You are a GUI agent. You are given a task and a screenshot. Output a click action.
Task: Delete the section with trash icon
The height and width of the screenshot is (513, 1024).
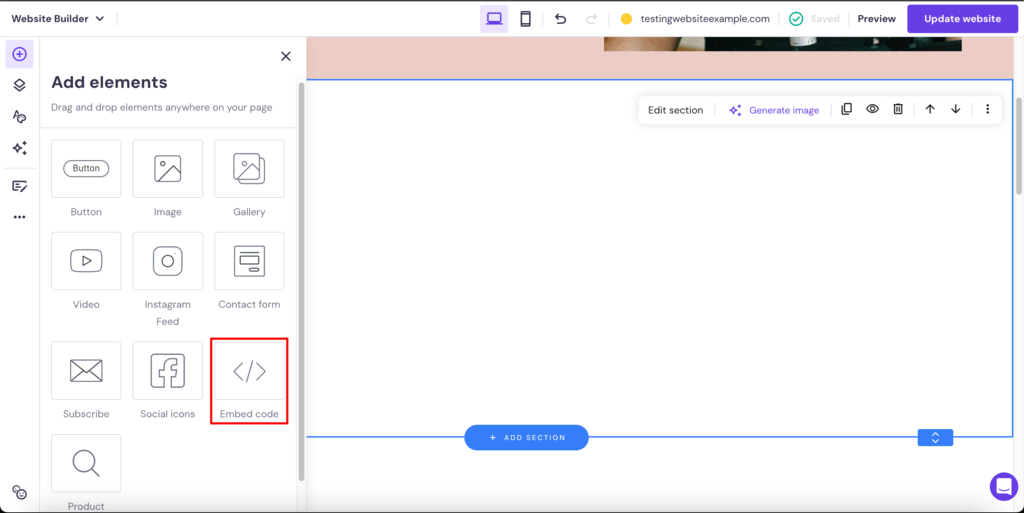pos(898,109)
